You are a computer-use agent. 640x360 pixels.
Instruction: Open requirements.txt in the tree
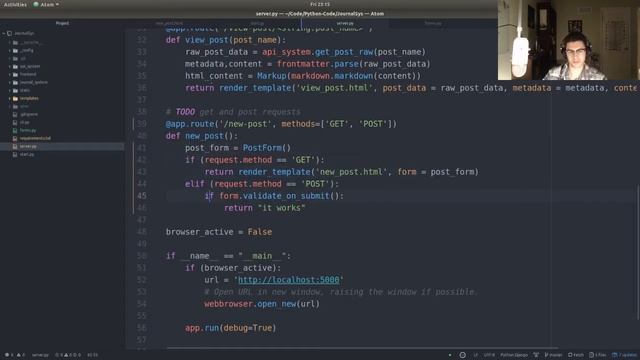[35, 138]
